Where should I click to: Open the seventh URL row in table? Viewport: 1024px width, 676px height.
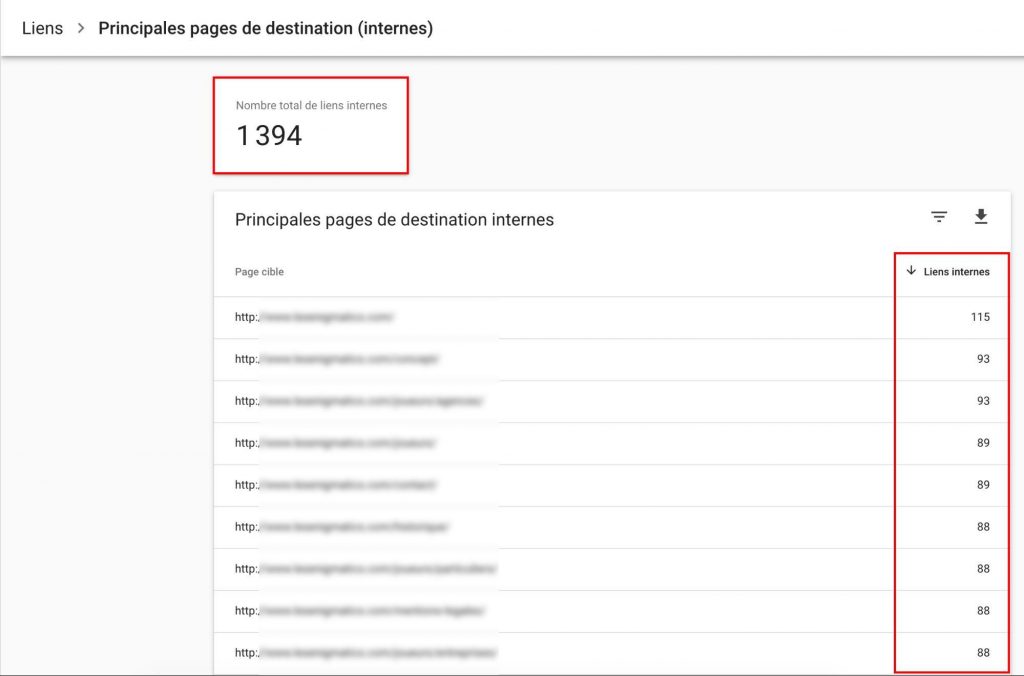pyautogui.click(x=366, y=569)
